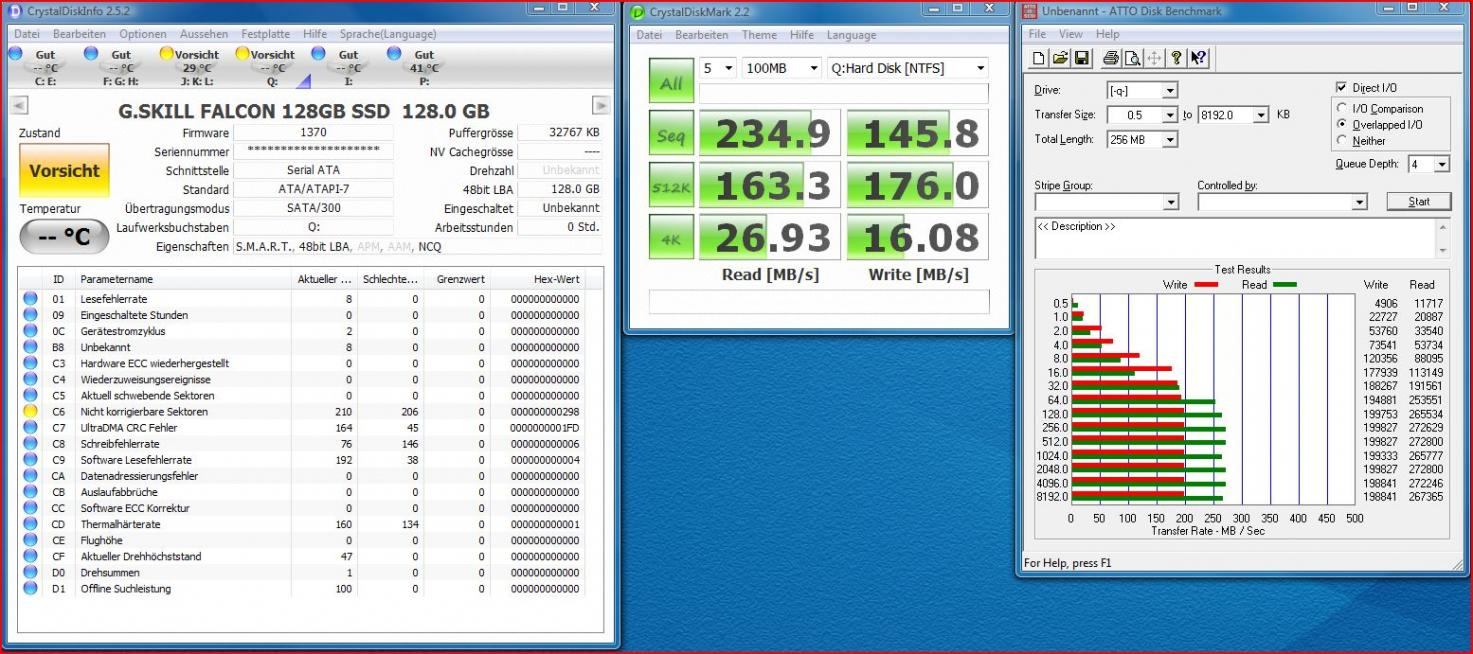This screenshot has width=1473, height=654.
Task: Open Bearbeiten menu in CrystalDiskMark
Action: (701, 35)
